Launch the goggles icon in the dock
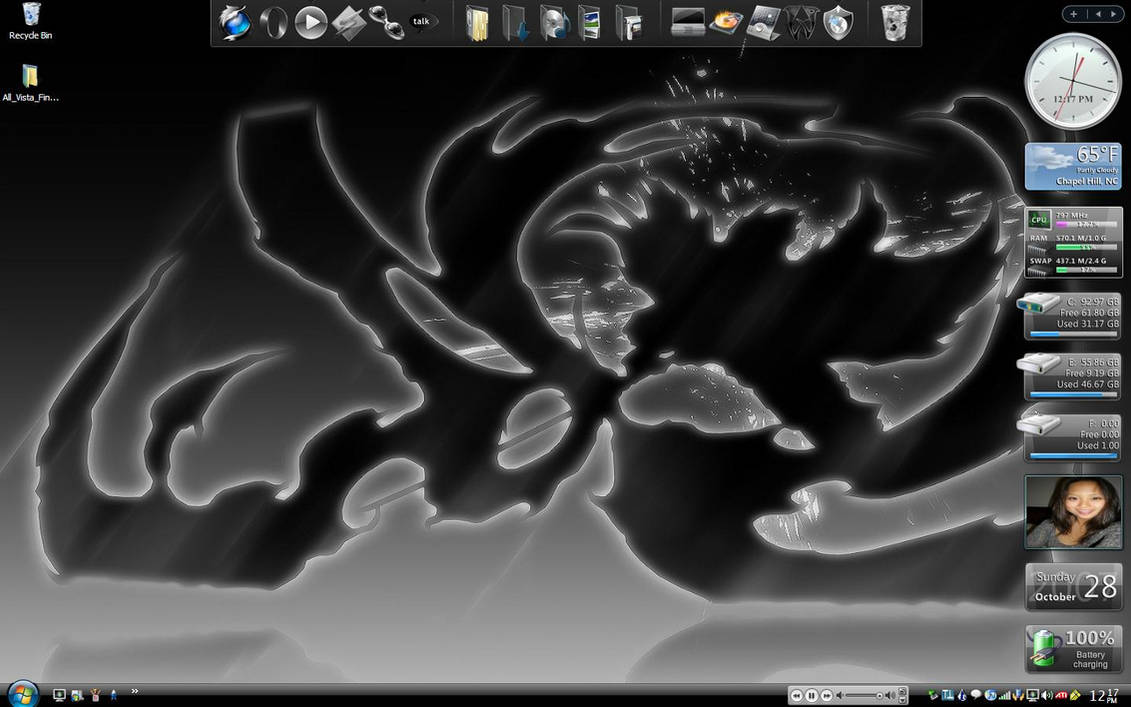Screen dimensions: 1131x707 (x=385, y=22)
